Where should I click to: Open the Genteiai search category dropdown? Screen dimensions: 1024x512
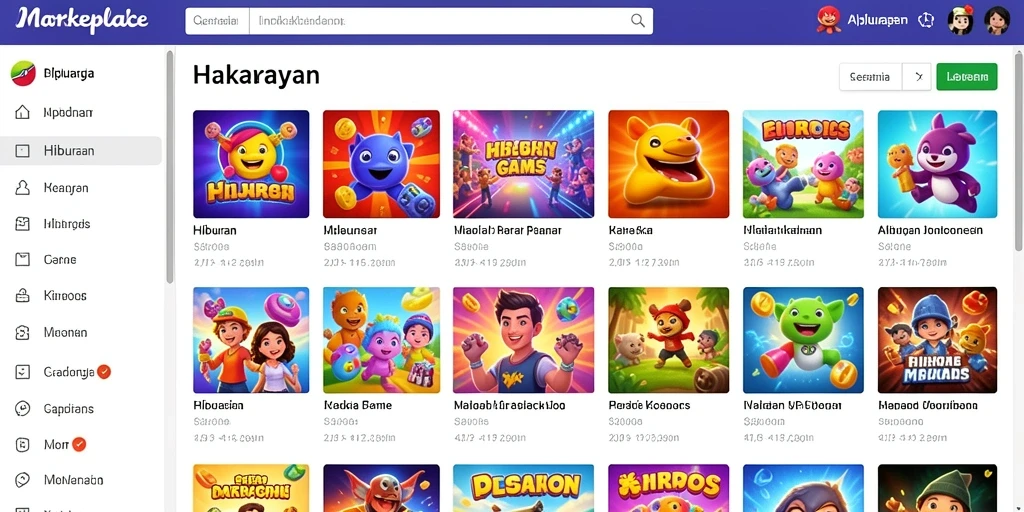(217, 21)
